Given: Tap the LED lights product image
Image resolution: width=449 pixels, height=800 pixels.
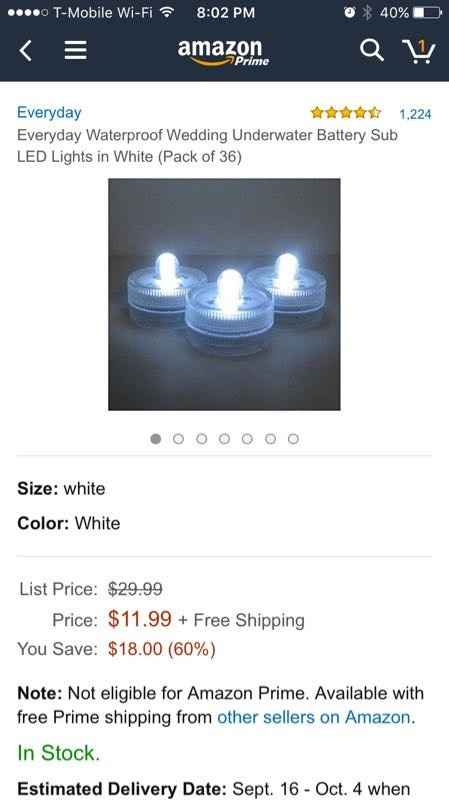Looking at the screenshot, I should click(224, 294).
